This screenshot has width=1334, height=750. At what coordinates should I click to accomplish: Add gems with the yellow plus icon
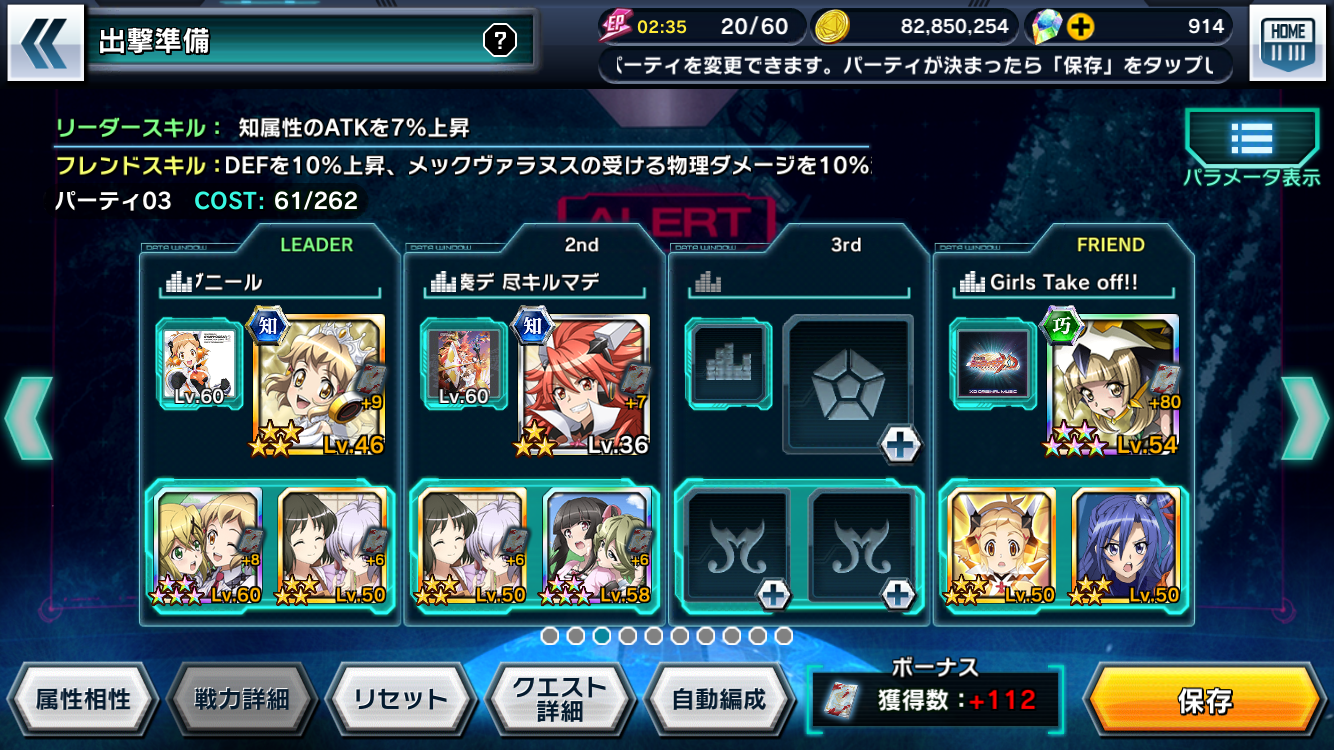[x=1080, y=26]
